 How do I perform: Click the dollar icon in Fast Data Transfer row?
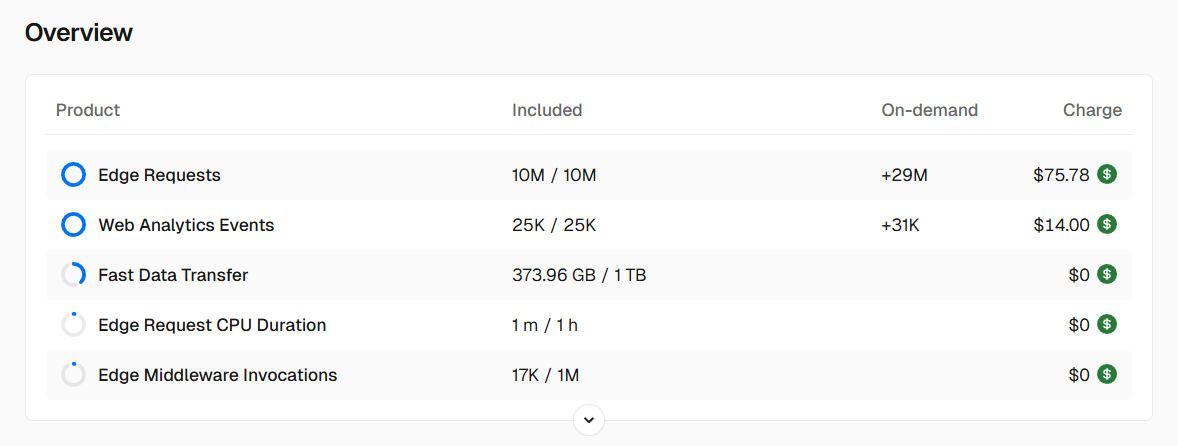coord(1107,274)
